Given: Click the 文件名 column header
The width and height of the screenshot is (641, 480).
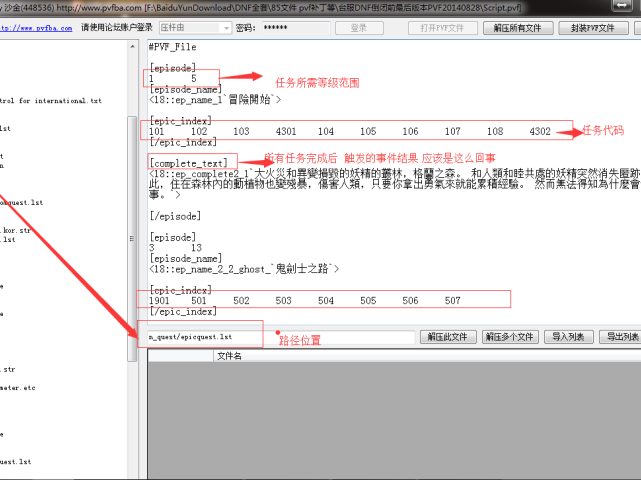Looking at the screenshot, I should click(x=229, y=355).
